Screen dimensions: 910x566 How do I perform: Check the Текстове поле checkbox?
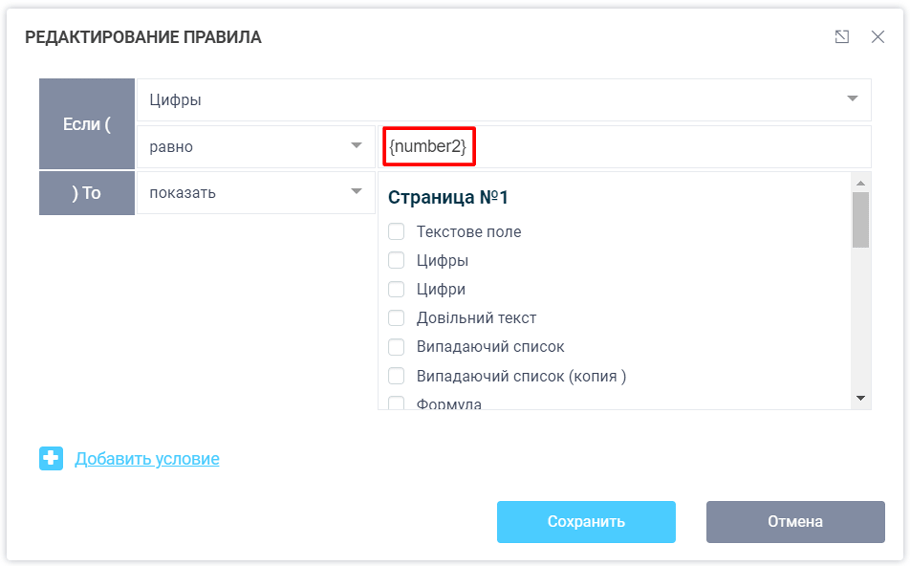tap(396, 232)
